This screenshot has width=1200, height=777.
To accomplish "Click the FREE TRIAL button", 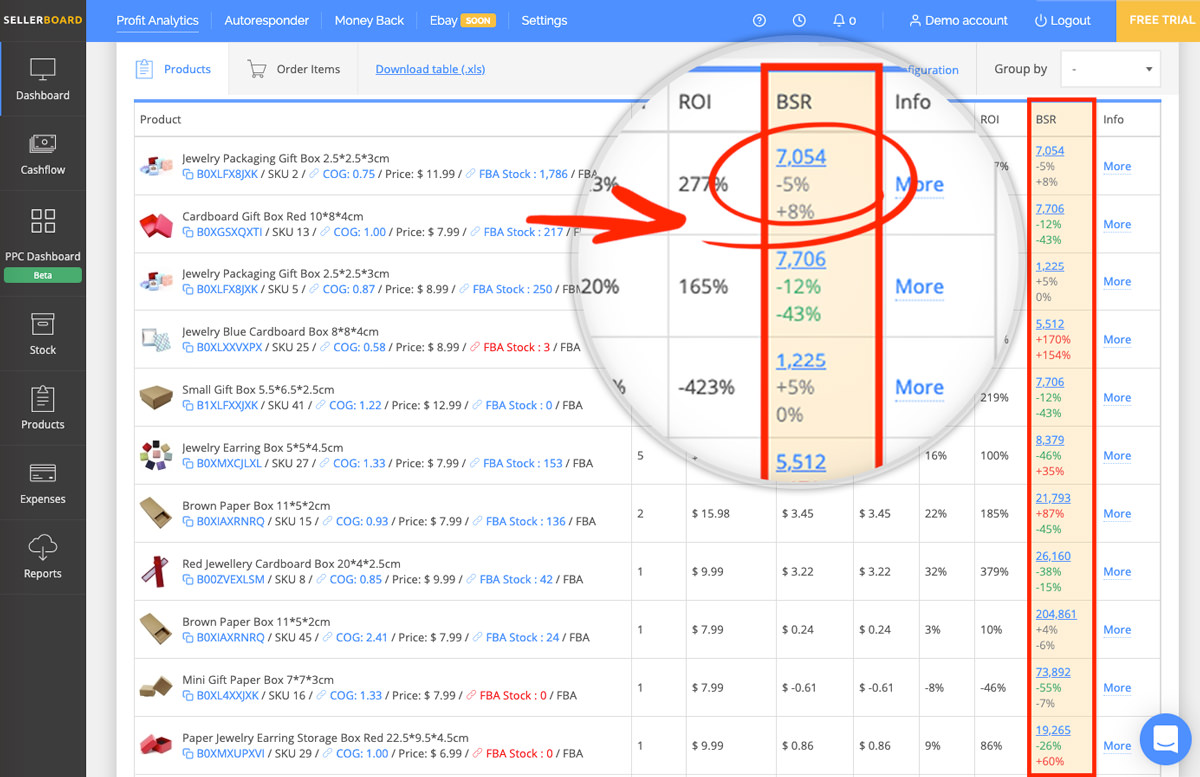I will tap(1161, 20).
